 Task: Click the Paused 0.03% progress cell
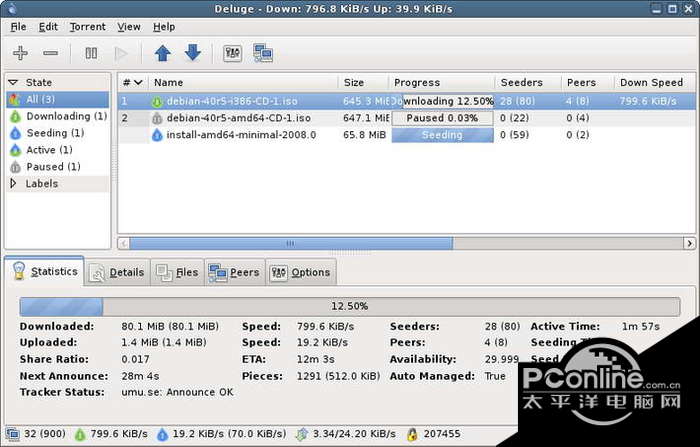click(442, 118)
